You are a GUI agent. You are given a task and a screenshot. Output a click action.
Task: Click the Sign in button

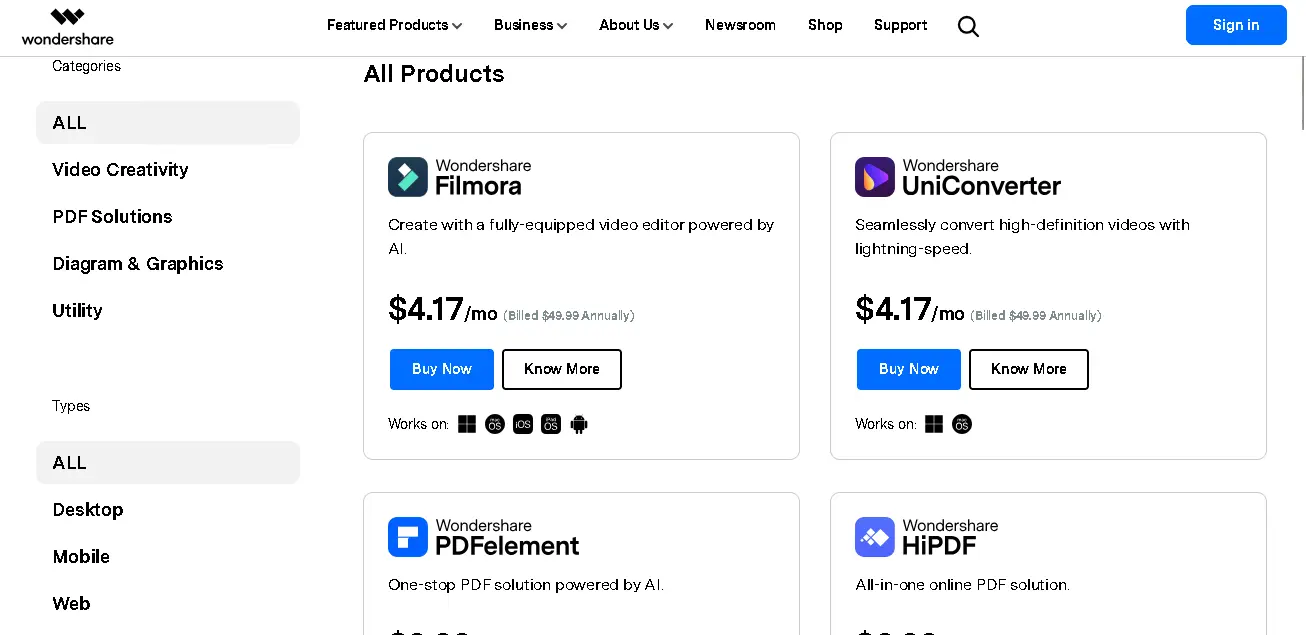pyautogui.click(x=1236, y=25)
